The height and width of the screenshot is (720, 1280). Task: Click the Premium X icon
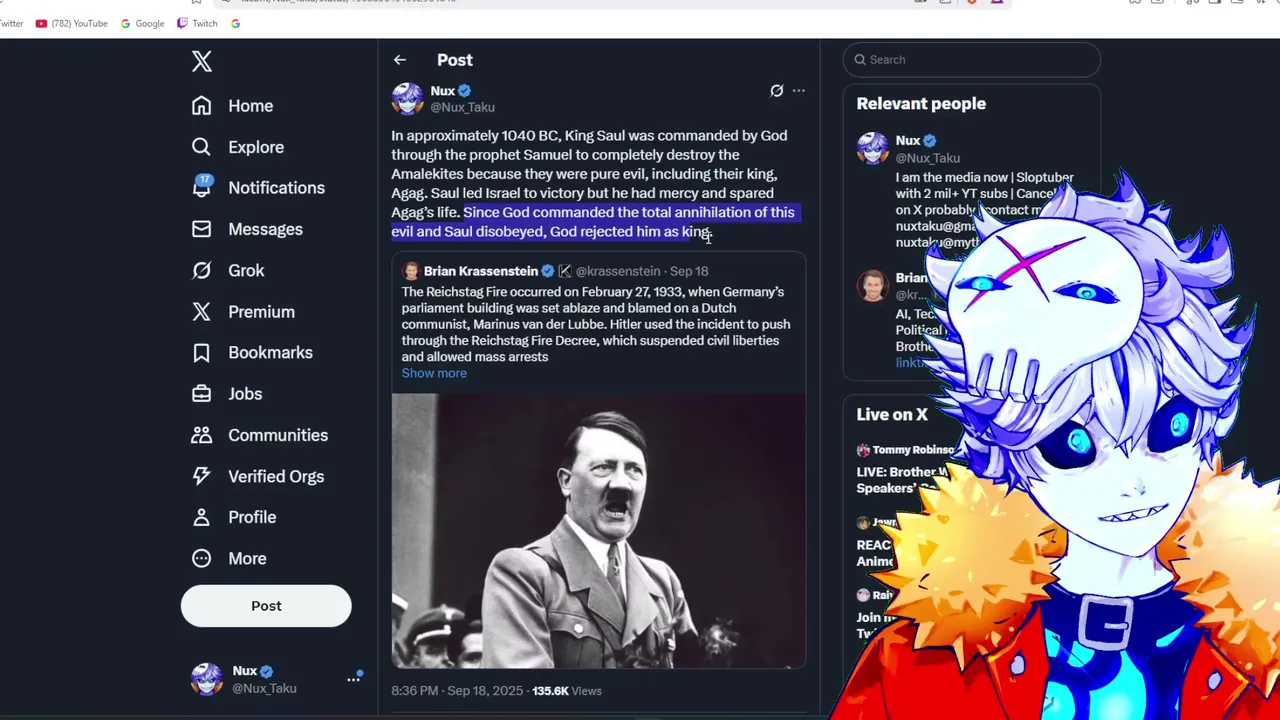coord(202,312)
